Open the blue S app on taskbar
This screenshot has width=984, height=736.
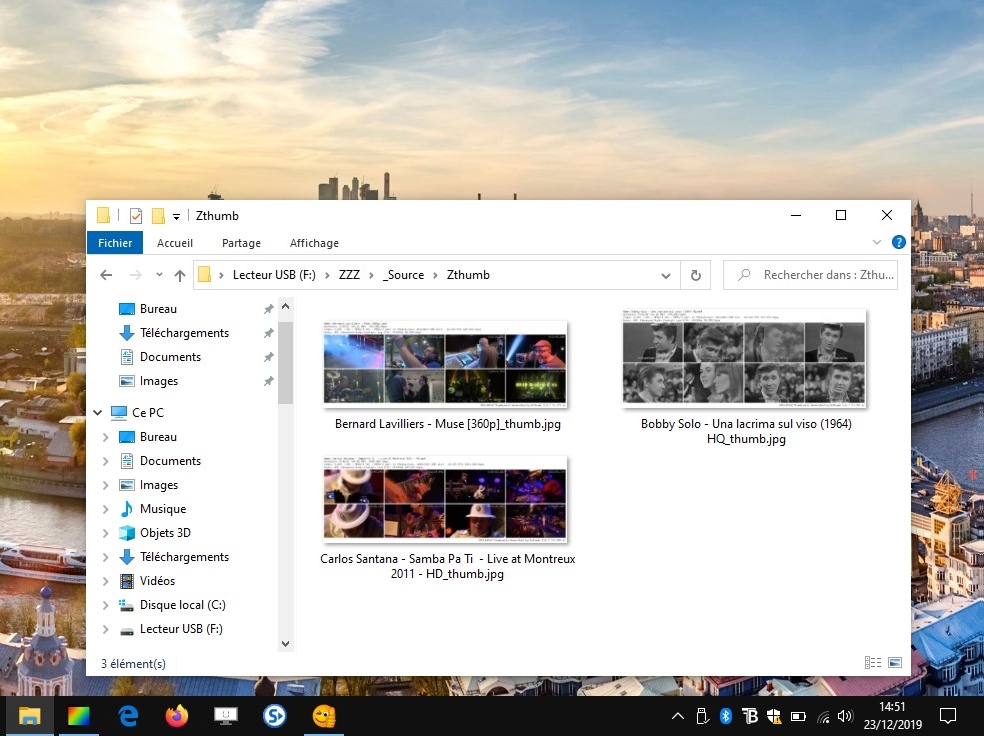point(274,715)
